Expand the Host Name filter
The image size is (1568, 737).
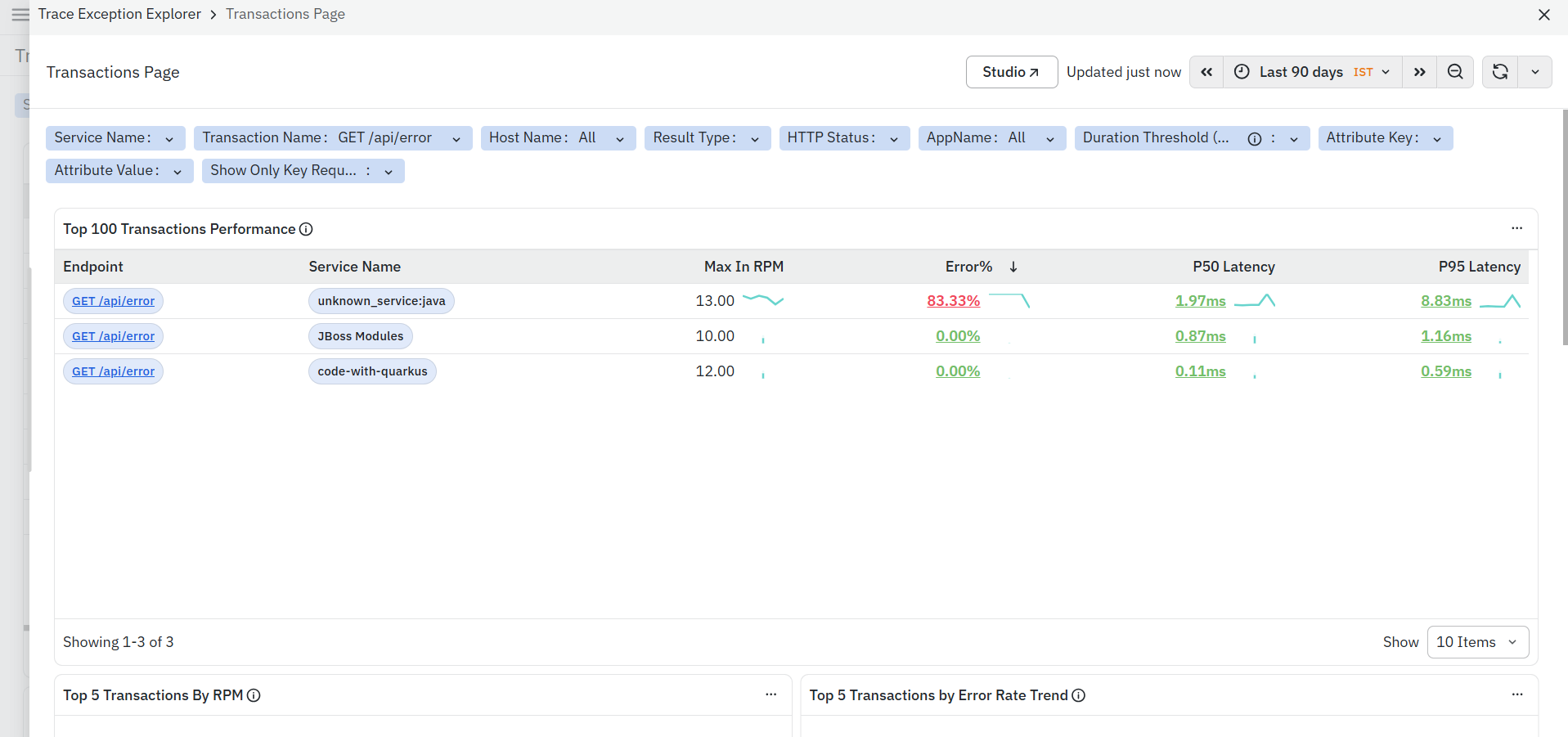[x=559, y=138]
